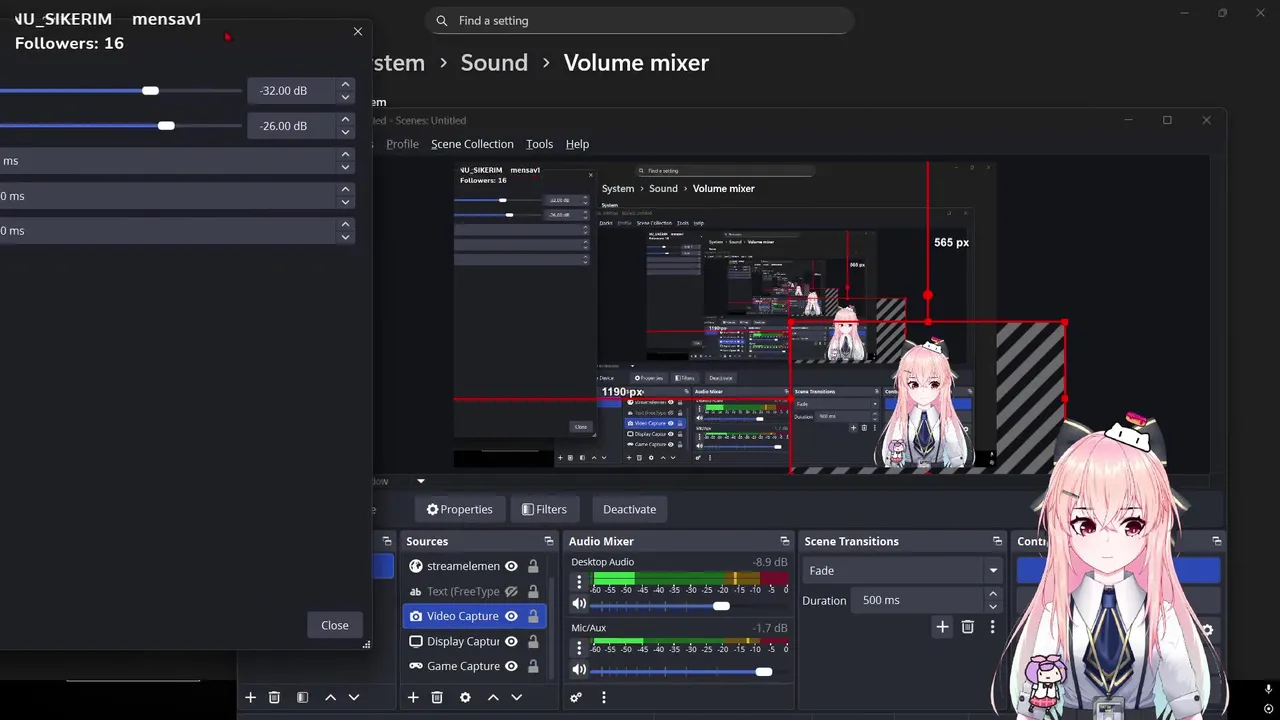Image resolution: width=1280 pixels, height=720 pixels.
Task: Show the hidden Text (FreeType) source
Action: (x=511, y=591)
